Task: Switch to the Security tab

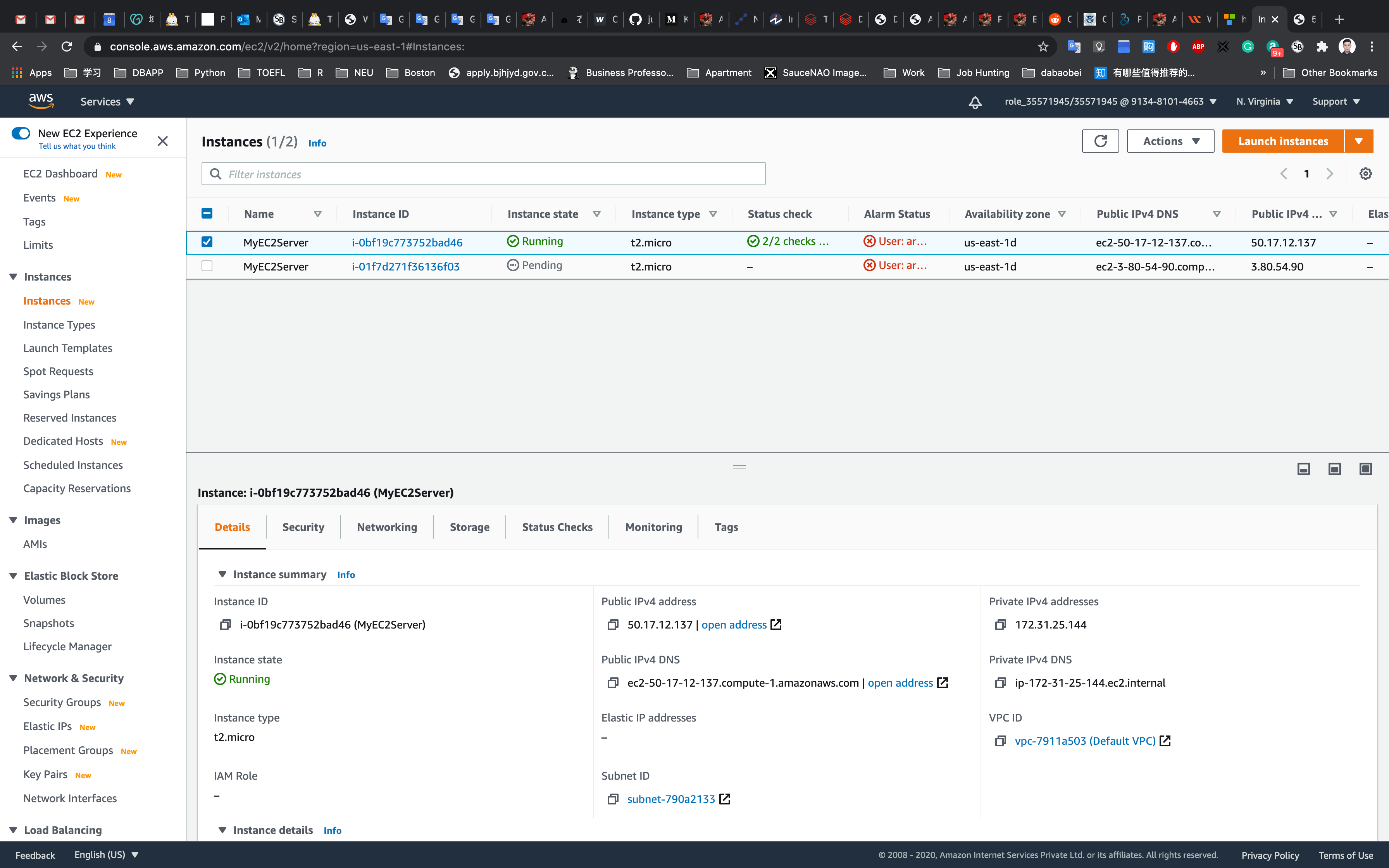Action: 303,527
